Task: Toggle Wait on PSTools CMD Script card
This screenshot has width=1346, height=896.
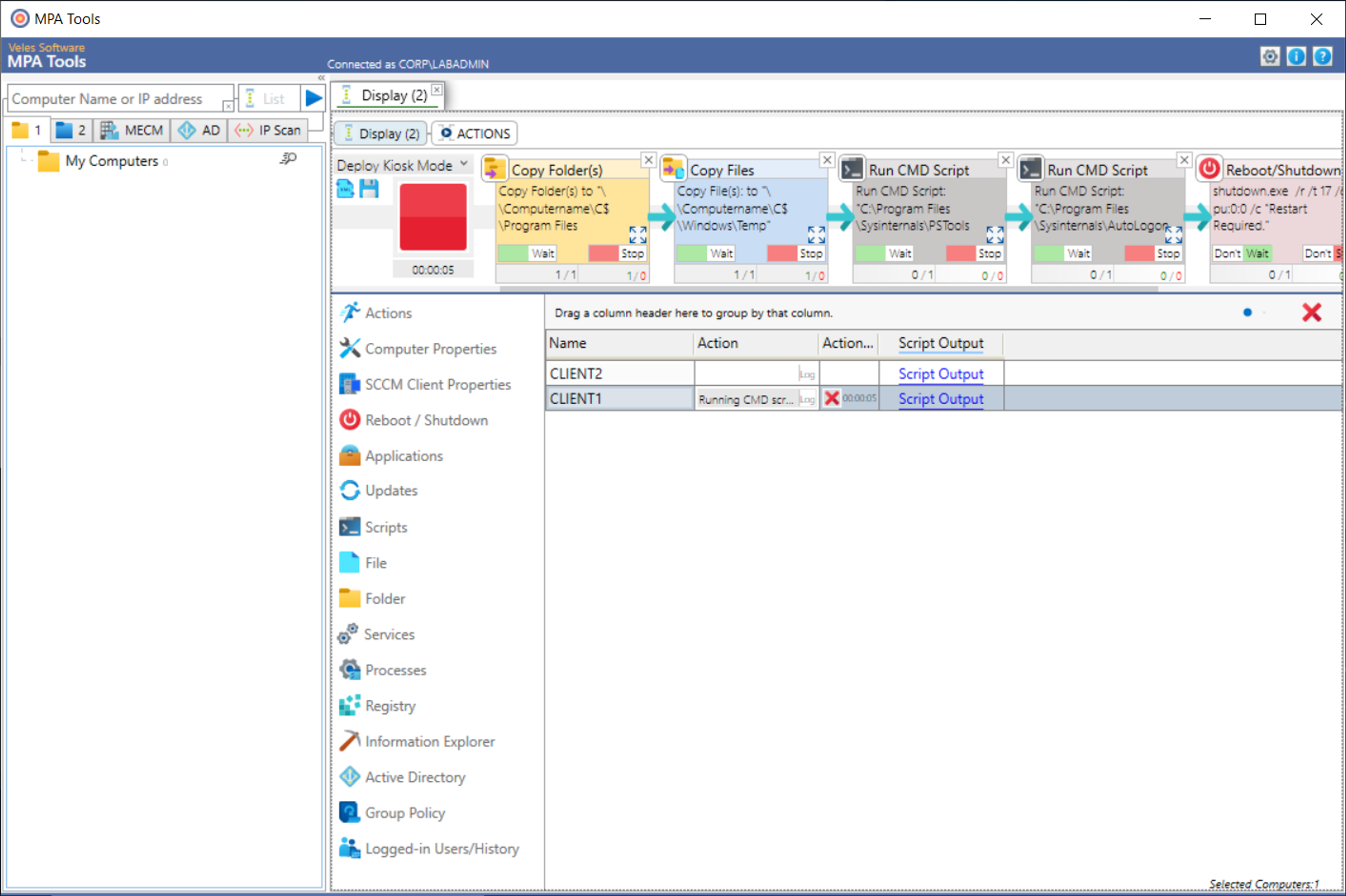Action: click(x=884, y=253)
